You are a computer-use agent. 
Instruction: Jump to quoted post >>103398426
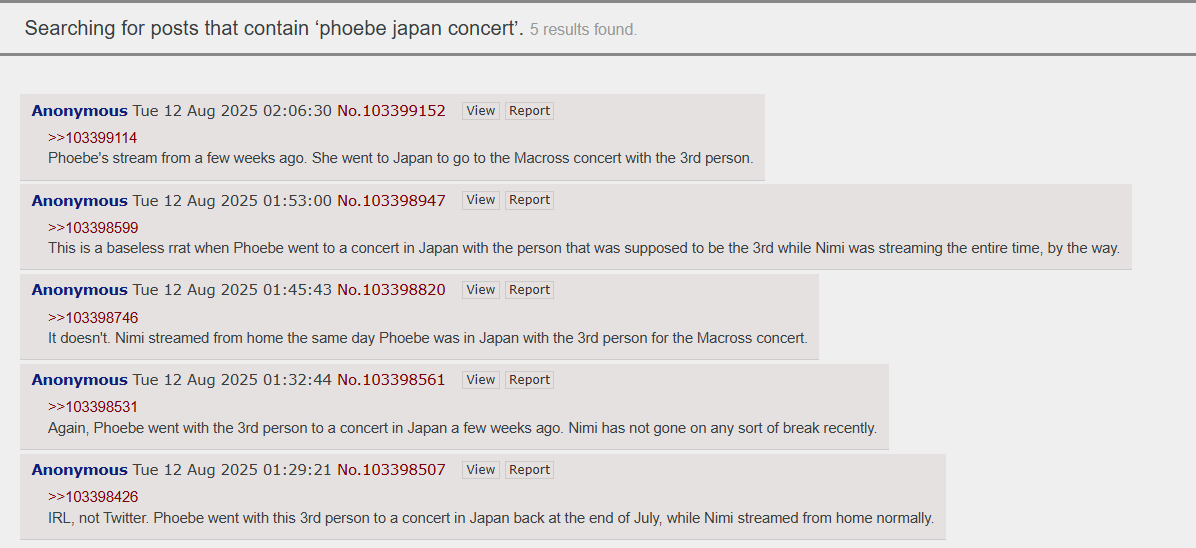click(93, 497)
